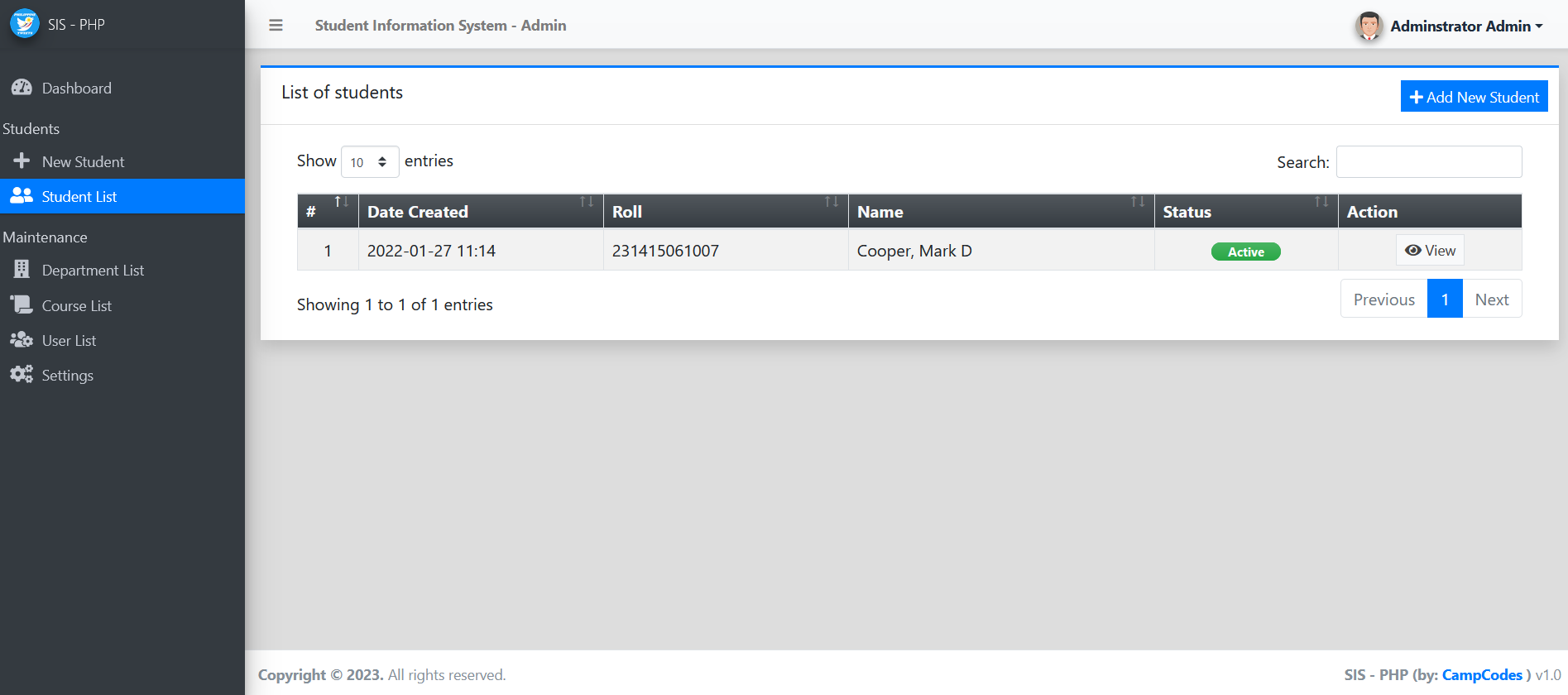Open Dashboard from the sidebar
The width and height of the screenshot is (1568, 695).
(122, 89)
